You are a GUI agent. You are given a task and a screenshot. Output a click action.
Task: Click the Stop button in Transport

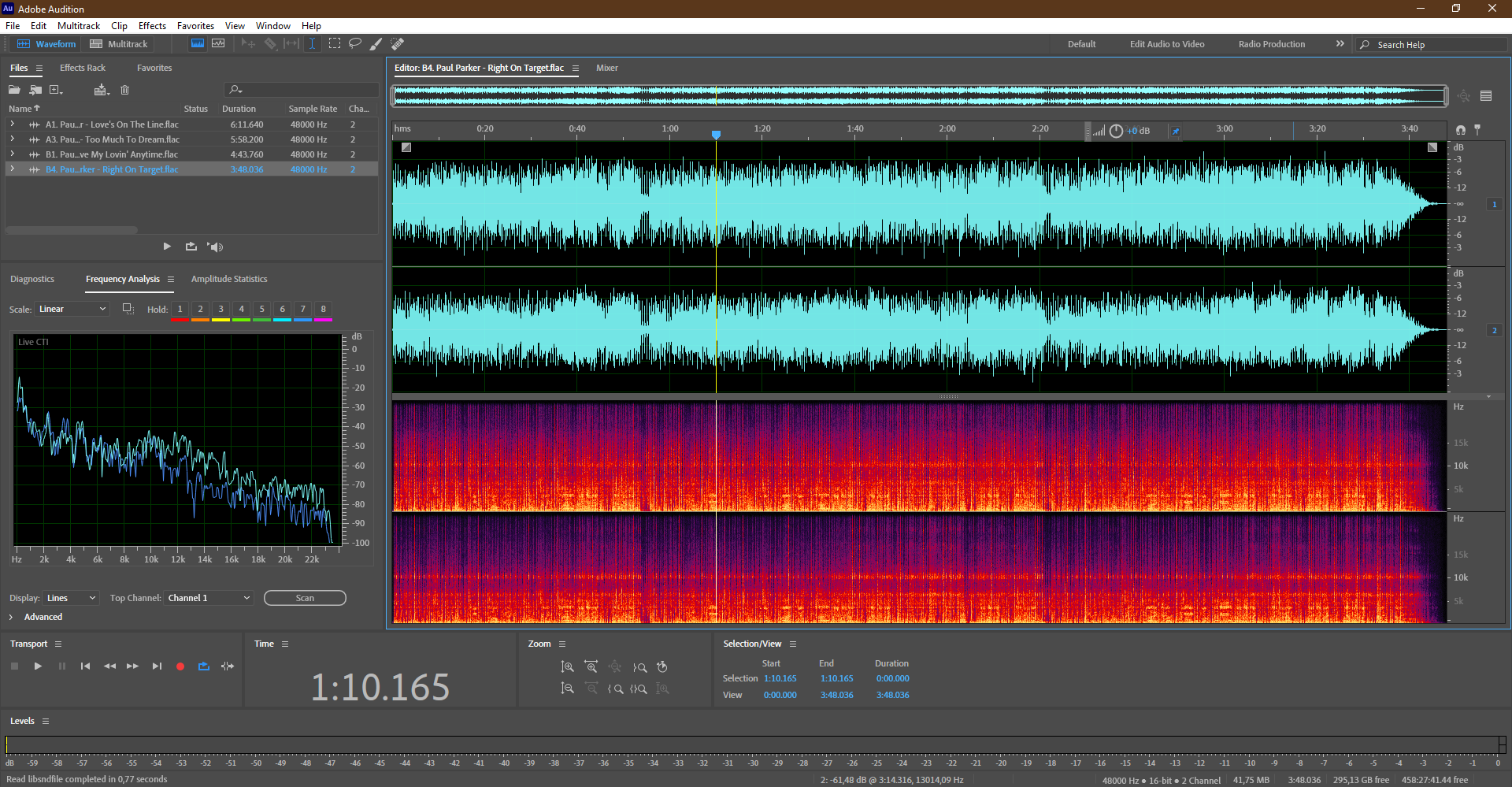(14, 666)
